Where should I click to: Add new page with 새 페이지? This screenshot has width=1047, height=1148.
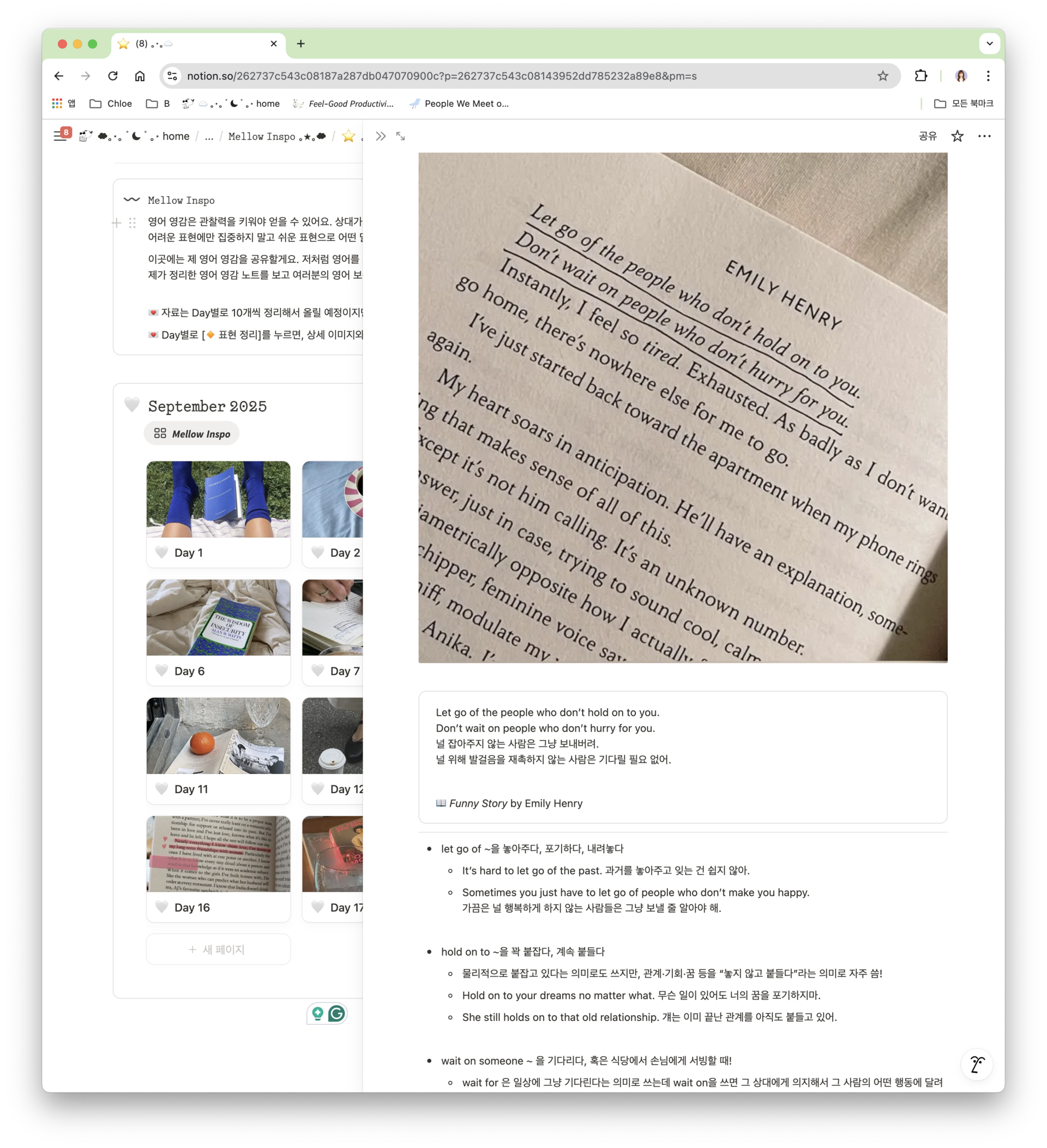218,949
